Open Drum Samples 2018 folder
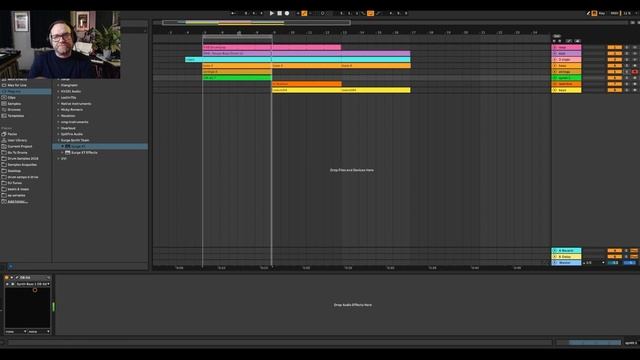This screenshot has width=640, height=360. pyautogui.click(x=23, y=159)
